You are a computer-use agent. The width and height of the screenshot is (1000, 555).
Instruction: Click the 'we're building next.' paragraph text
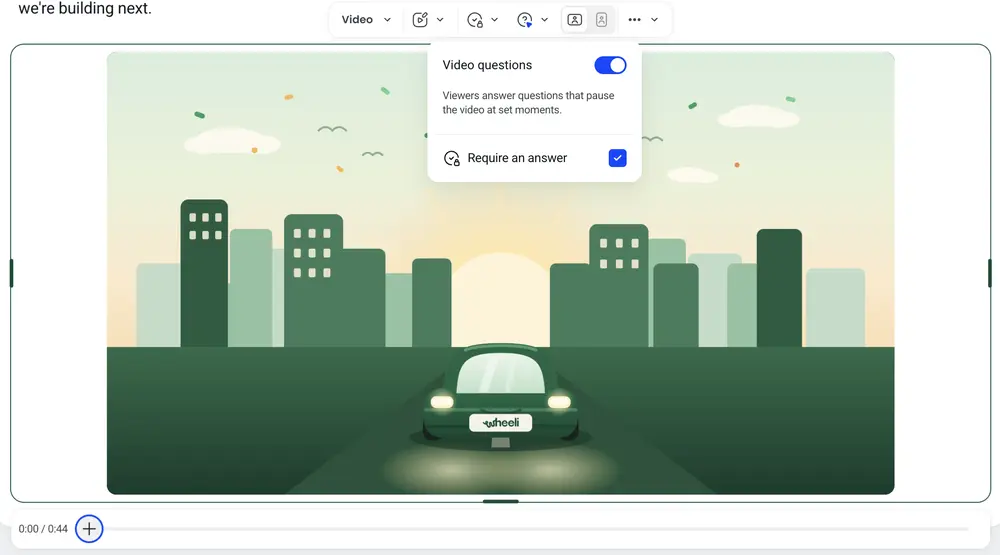pos(85,9)
